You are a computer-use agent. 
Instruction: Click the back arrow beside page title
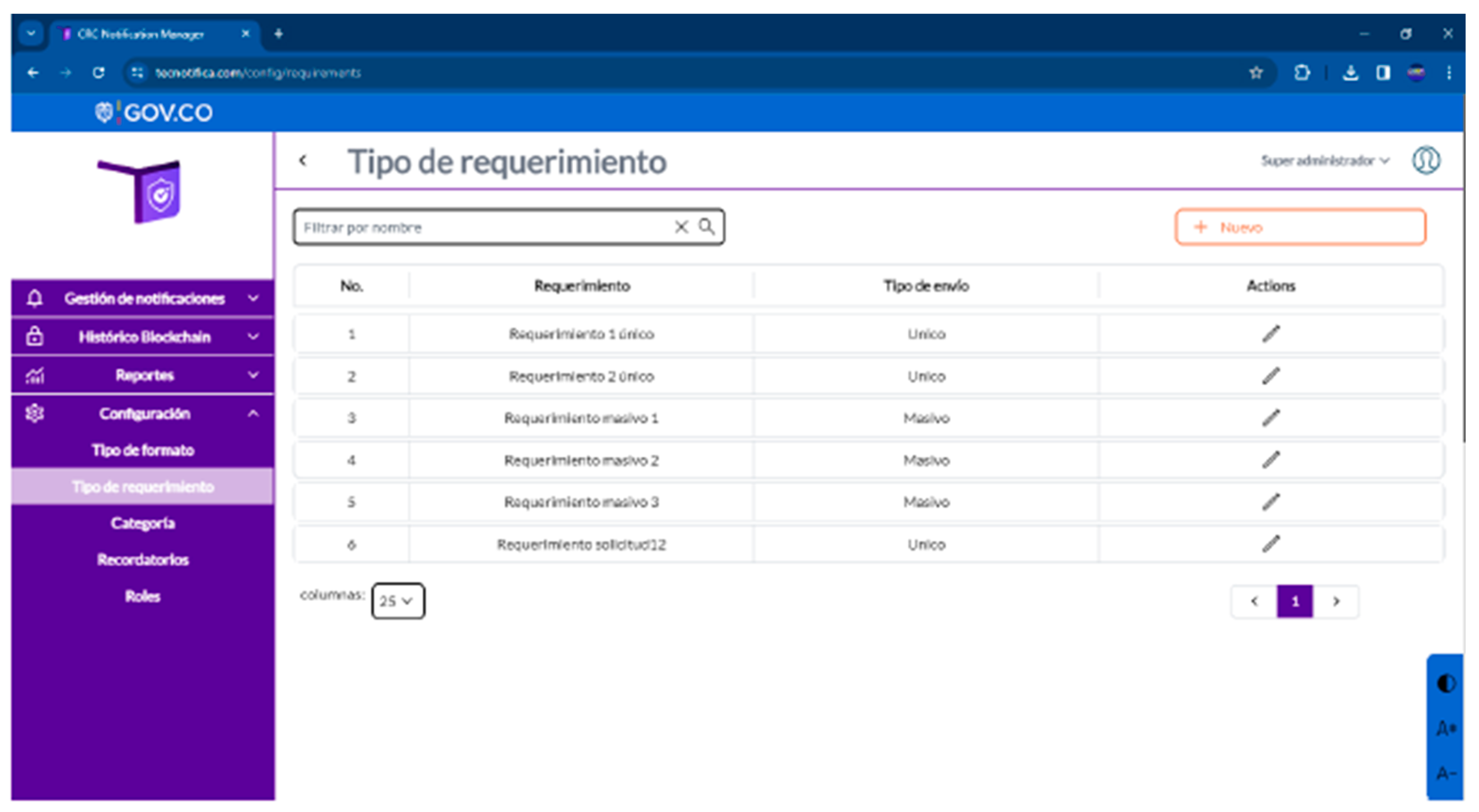[x=303, y=161]
